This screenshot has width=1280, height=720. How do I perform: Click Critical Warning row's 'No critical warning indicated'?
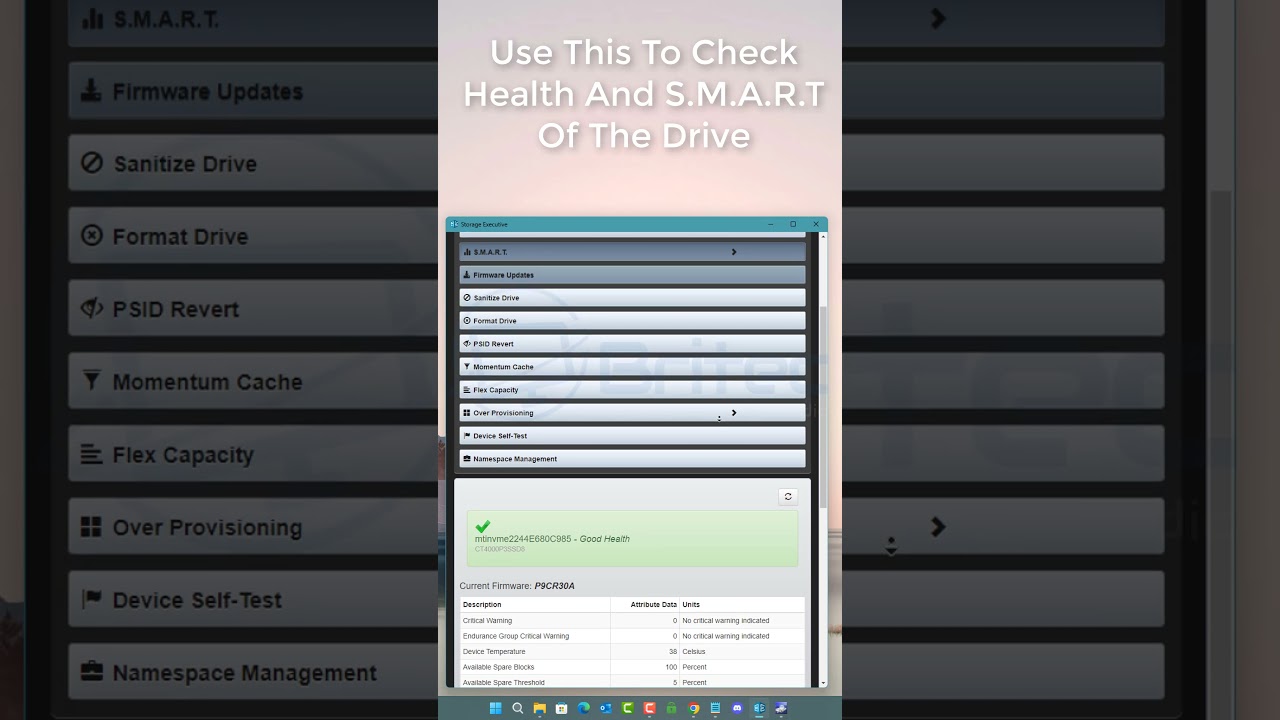pyautogui.click(x=726, y=621)
